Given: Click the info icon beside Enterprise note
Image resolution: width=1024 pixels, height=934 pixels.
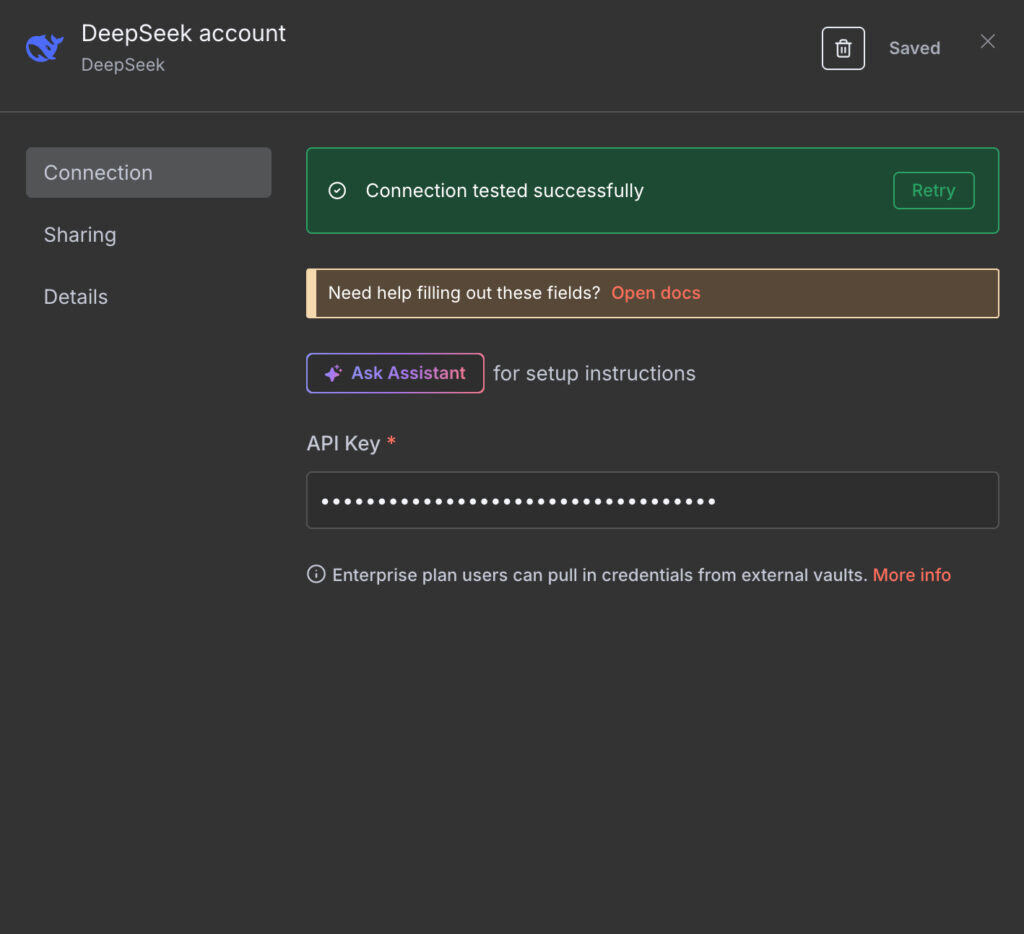Looking at the screenshot, I should coord(316,574).
